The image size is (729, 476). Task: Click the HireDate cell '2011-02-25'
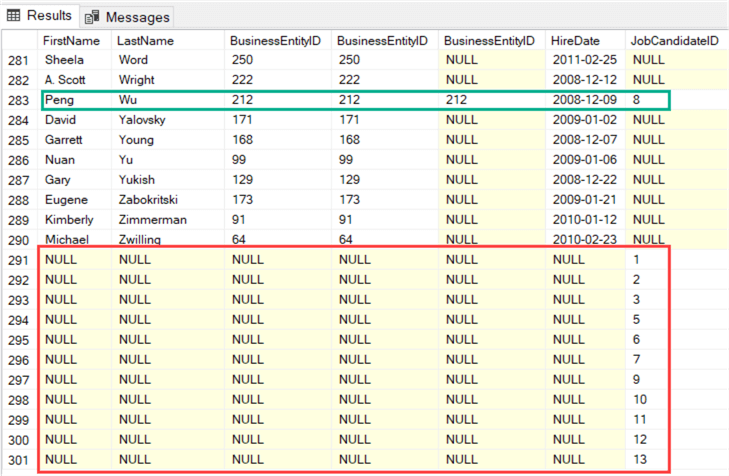tap(585, 60)
